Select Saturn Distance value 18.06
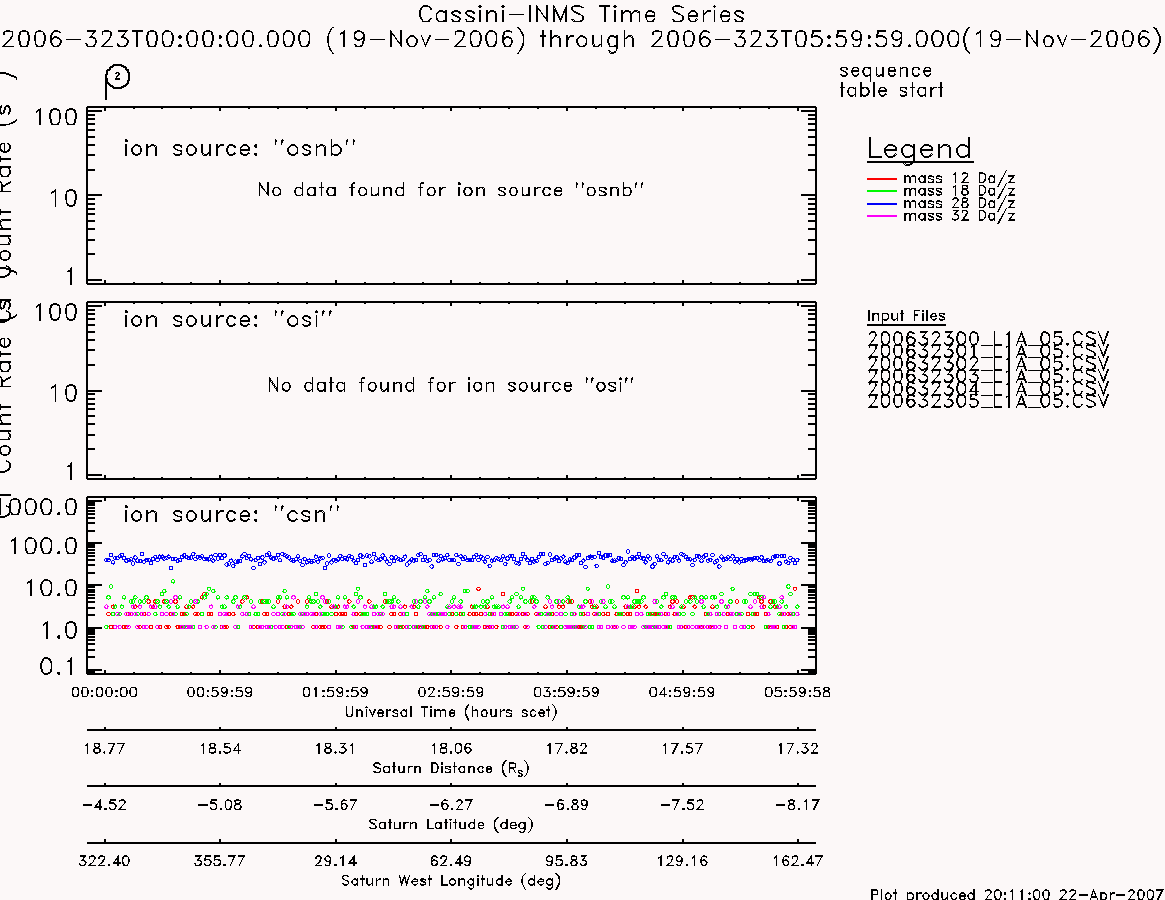Viewport: 1165px width, 900px height. tap(451, 748)
